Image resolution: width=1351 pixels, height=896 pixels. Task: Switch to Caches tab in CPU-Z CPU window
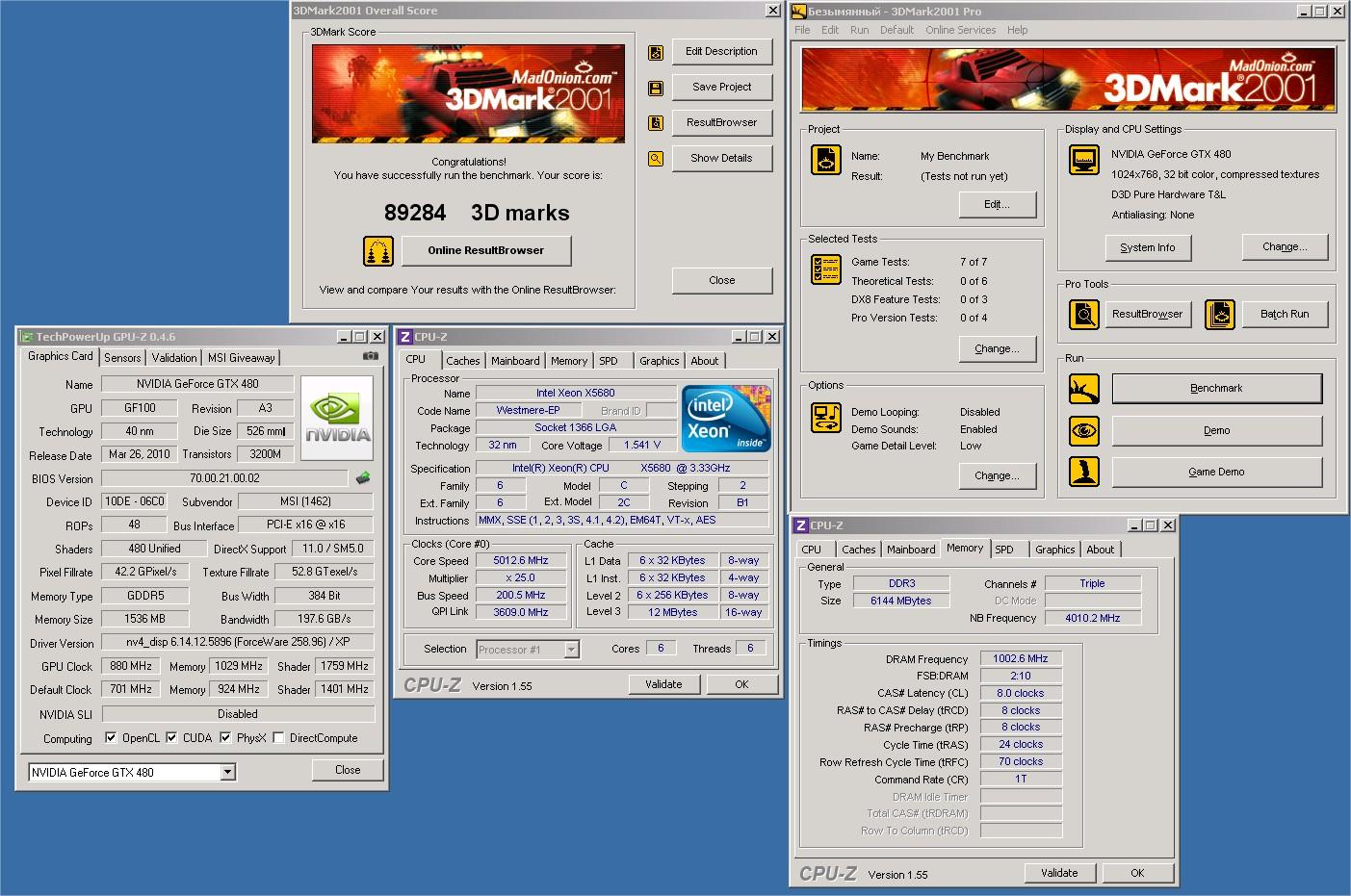[x=462, y=361]
